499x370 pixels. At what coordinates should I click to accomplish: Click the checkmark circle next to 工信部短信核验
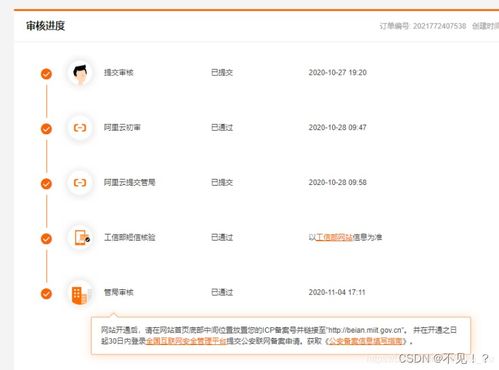pyautogui.click(x=46, y=239)
